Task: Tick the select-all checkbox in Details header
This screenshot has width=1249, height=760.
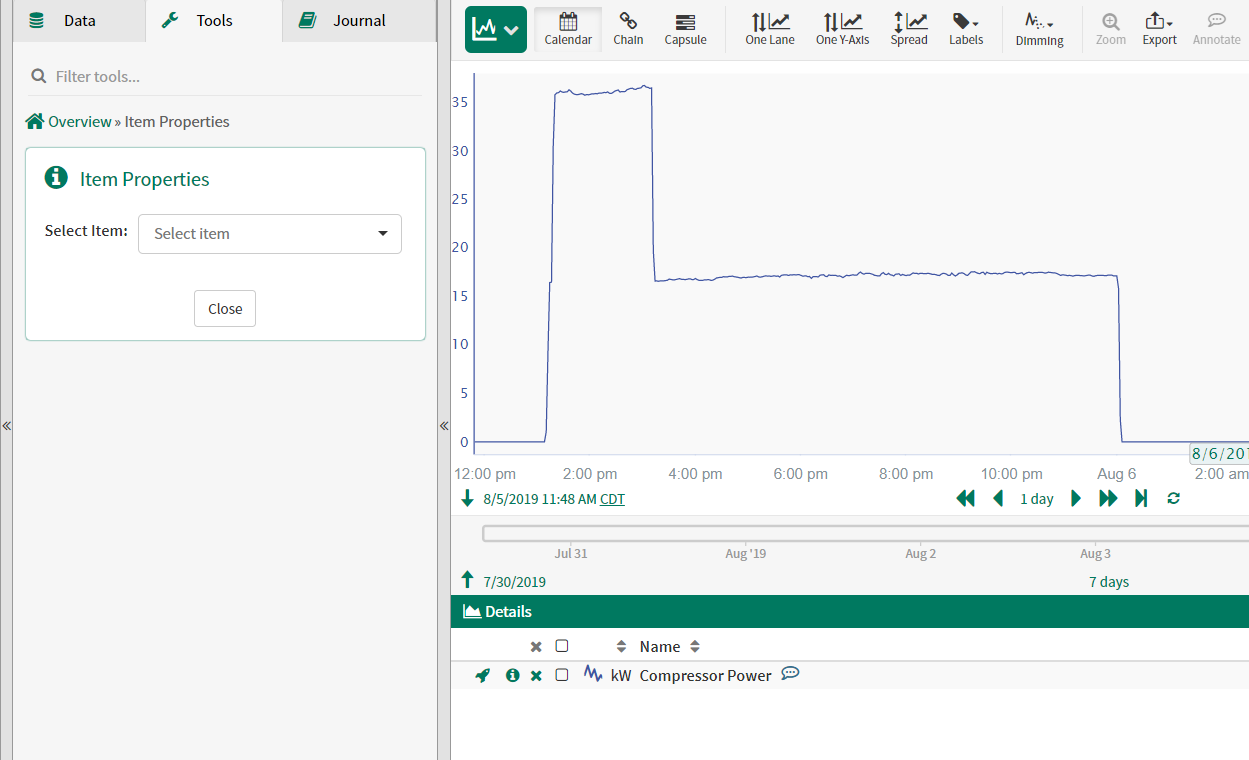Action: tap(562, 646)
